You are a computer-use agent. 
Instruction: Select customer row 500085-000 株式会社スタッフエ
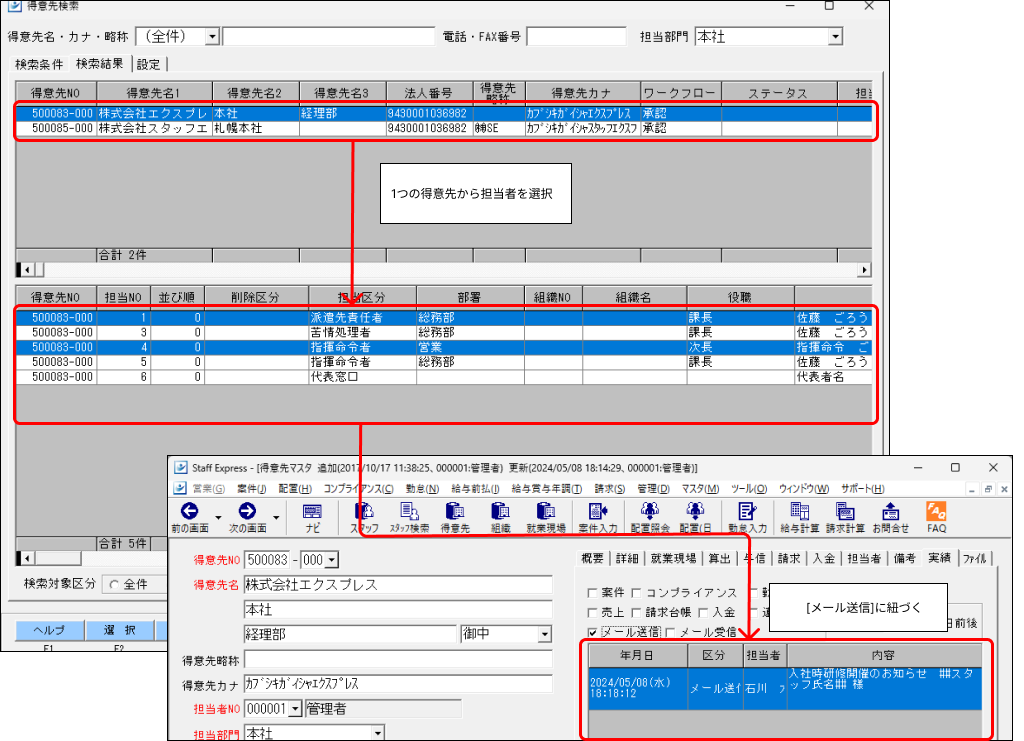(x=444, y=129)
